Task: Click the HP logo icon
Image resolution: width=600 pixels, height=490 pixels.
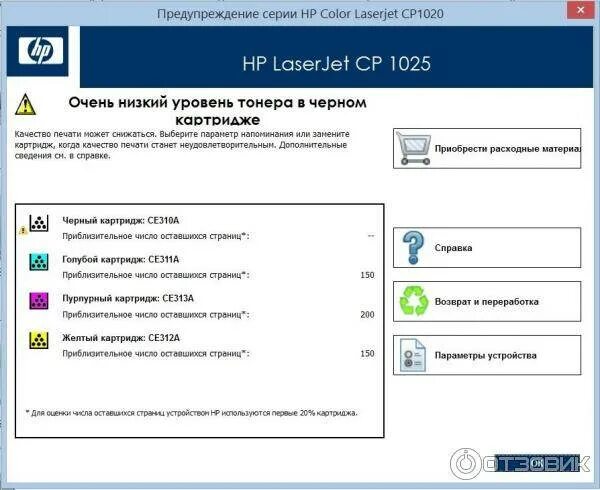Action: click(x=41, y=50)
